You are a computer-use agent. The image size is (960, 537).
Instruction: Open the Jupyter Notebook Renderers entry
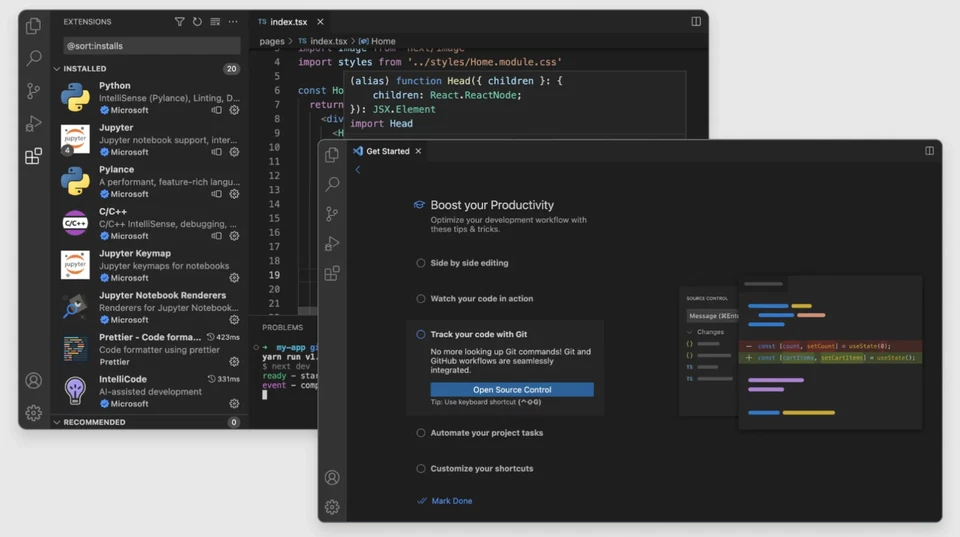[x=150, y=307]
